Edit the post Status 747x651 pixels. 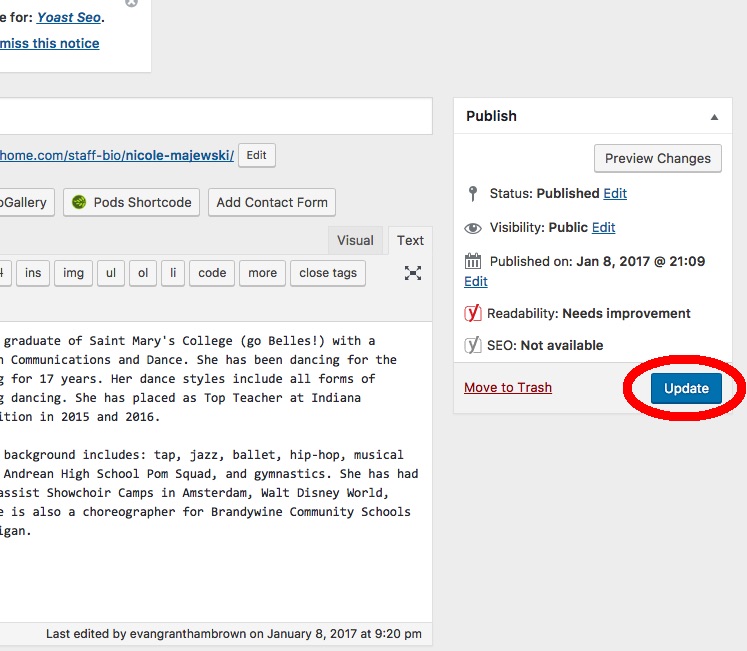[x=615, y=193]
